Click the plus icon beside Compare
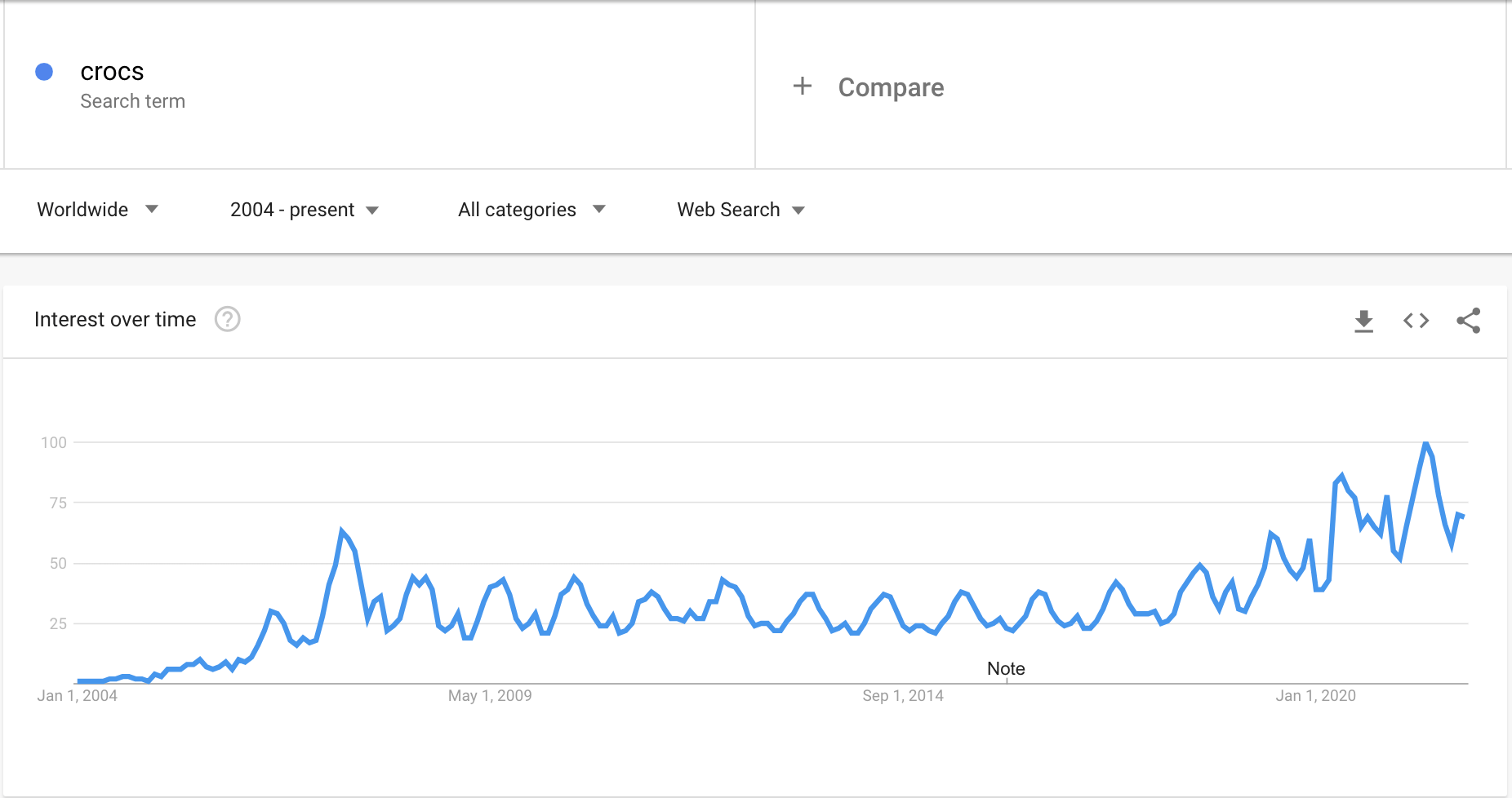 coord(803,86)
